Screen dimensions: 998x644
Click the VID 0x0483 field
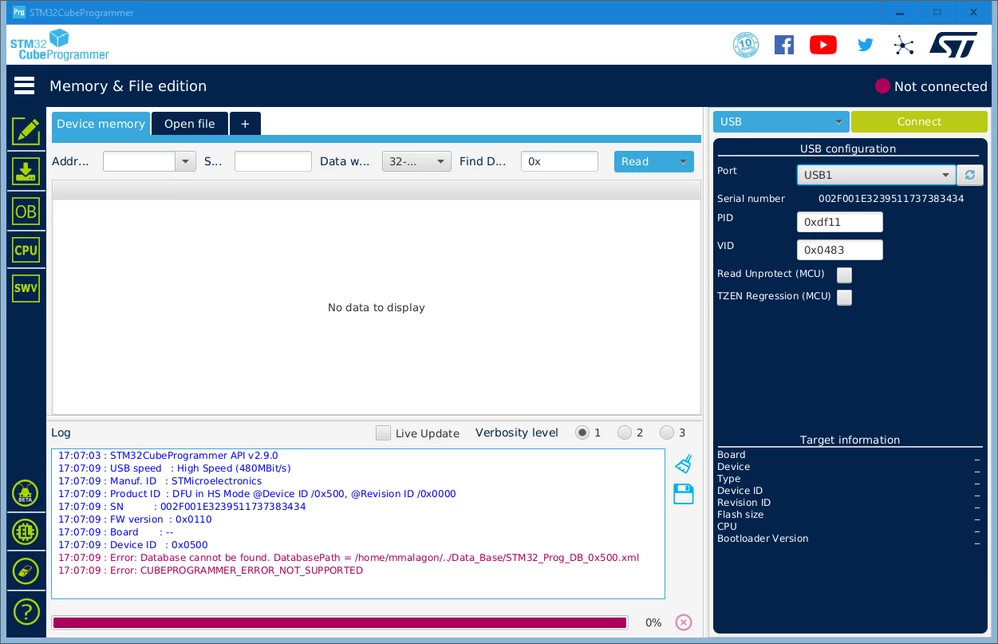(x=840, y=250)
